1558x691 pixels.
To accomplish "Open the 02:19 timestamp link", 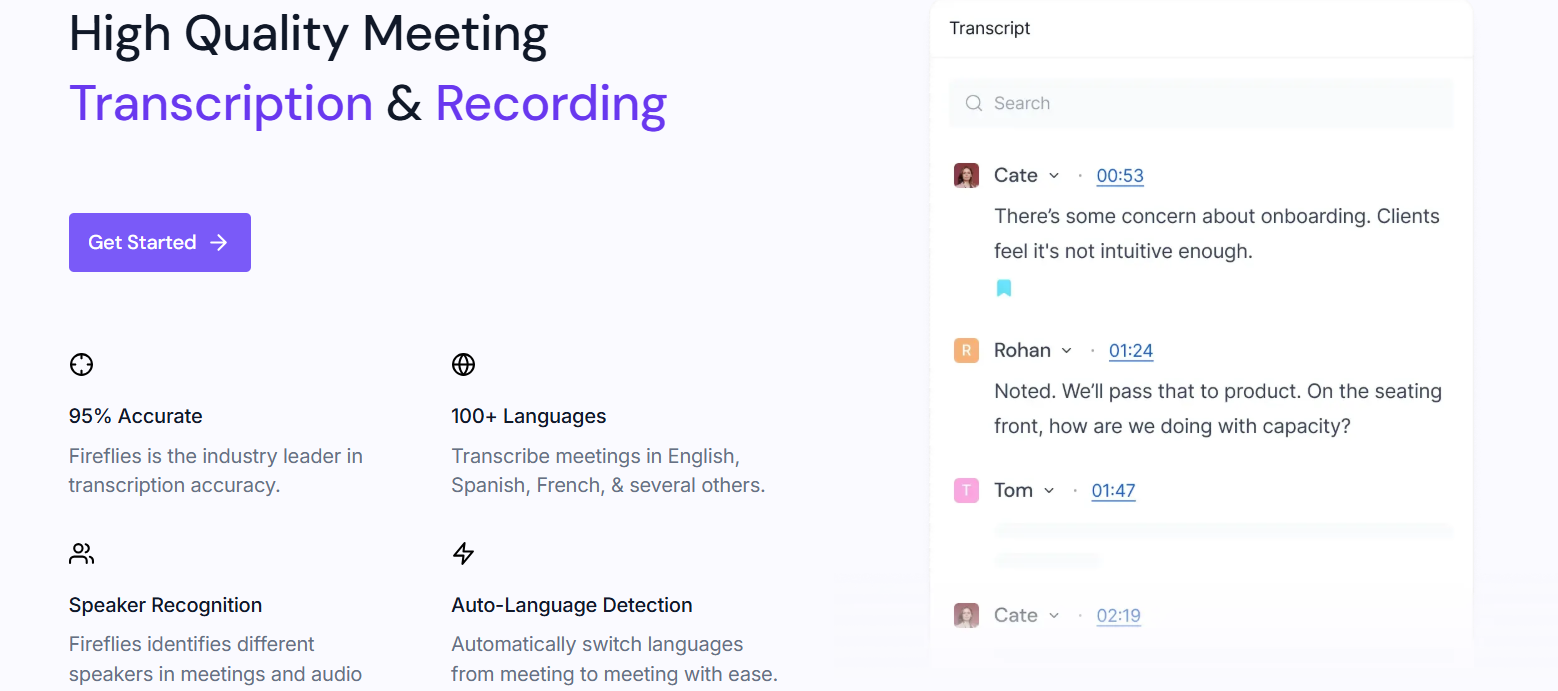I will point(1118,616).
